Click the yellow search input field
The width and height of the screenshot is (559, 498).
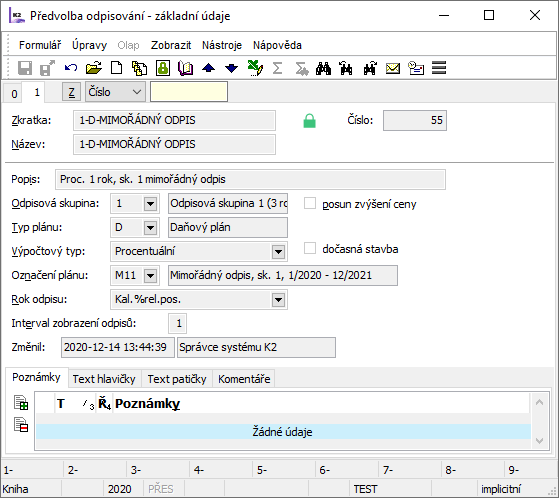click(189, 92)
